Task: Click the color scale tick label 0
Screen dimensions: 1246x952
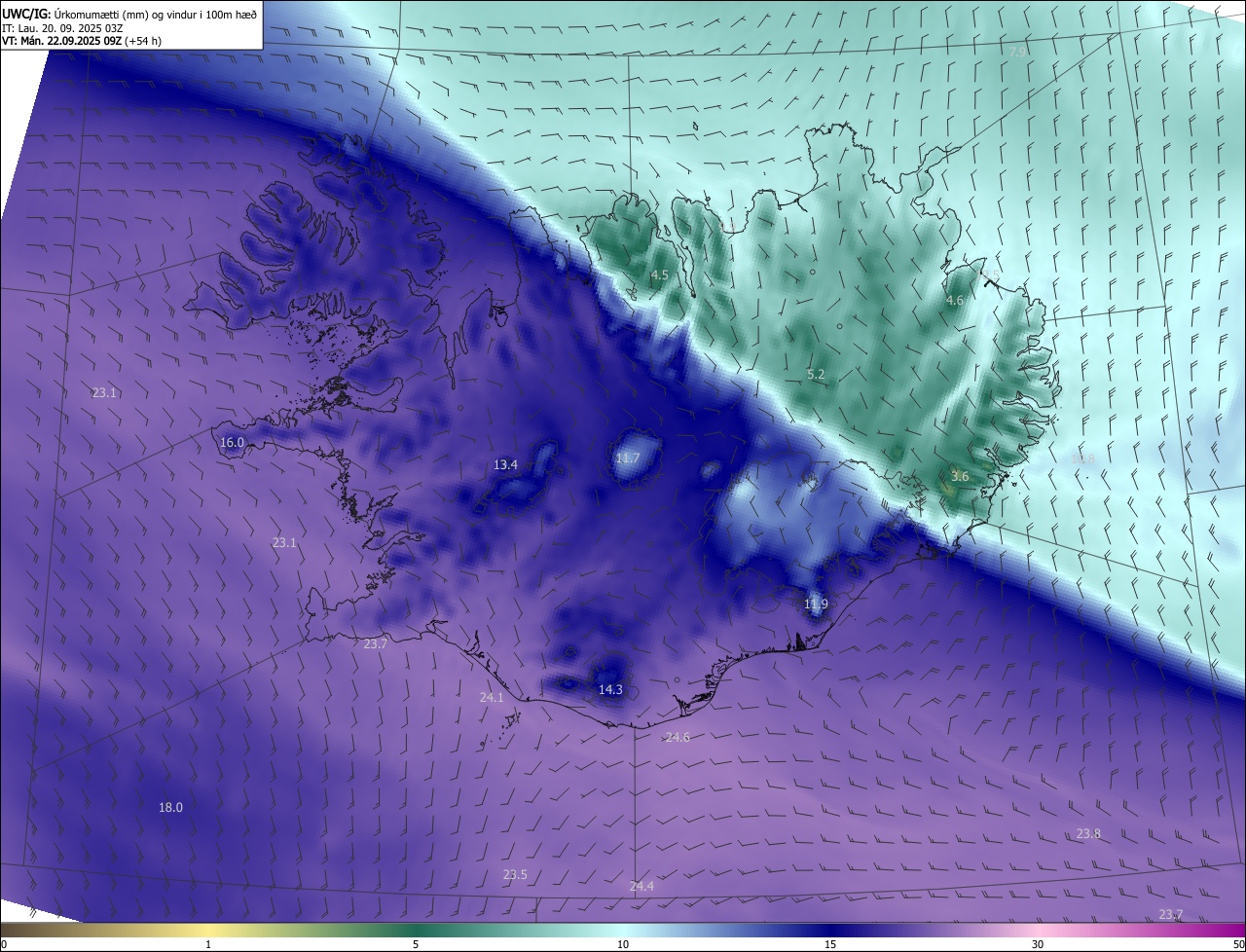Action: (4, 944)
